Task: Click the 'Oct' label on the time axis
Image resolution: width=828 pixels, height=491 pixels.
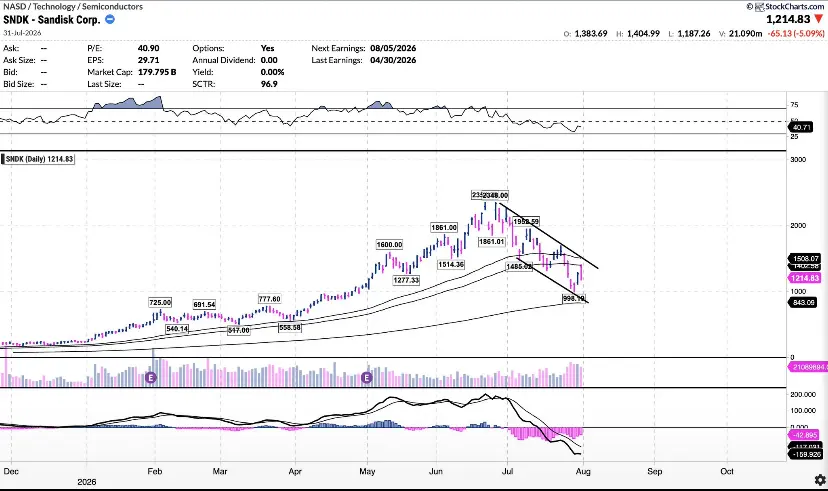Action: point(727,471)
